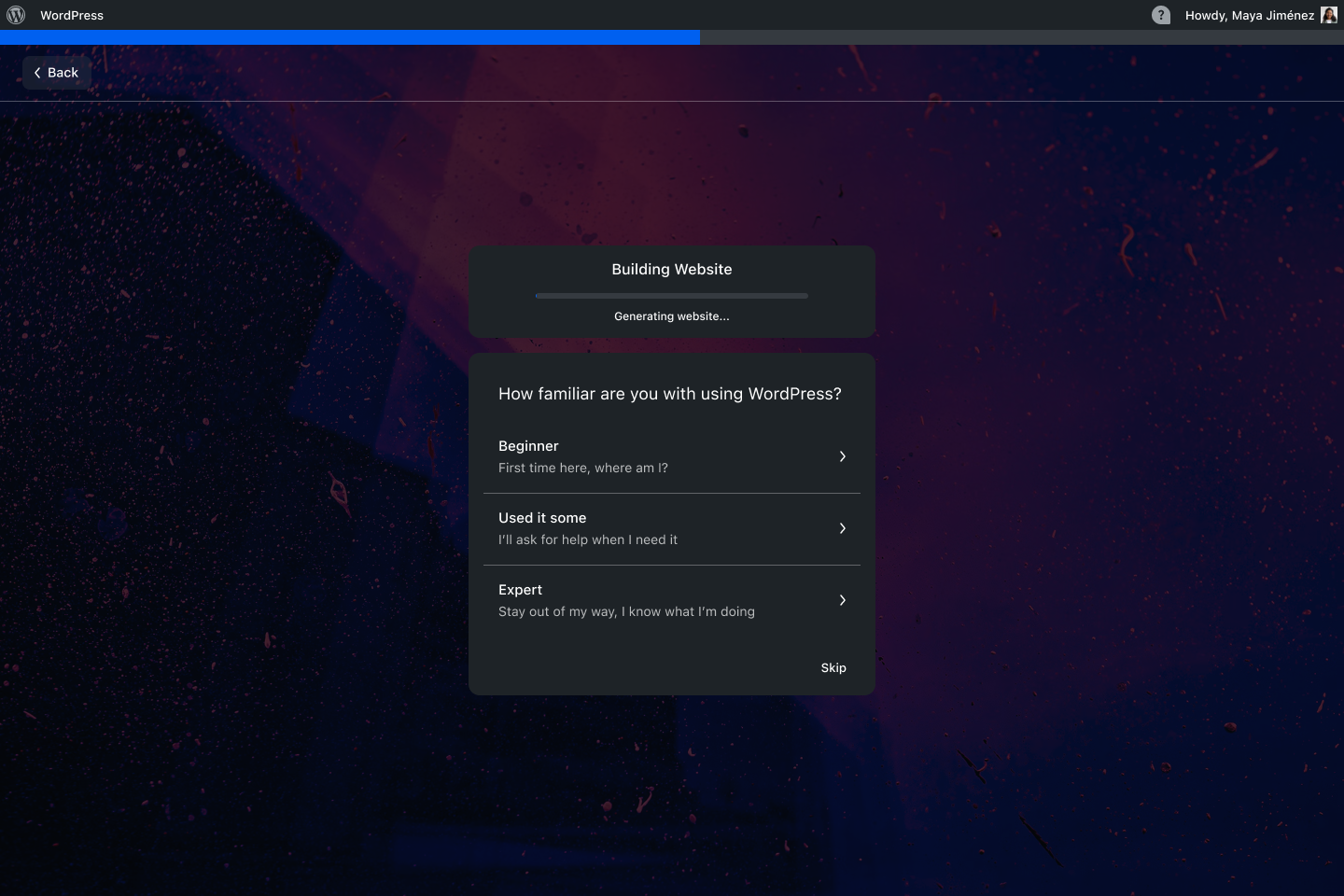Click the chevron next to Used it some
This screenshot has height=896, width=1344.
(x=843, y=528)
